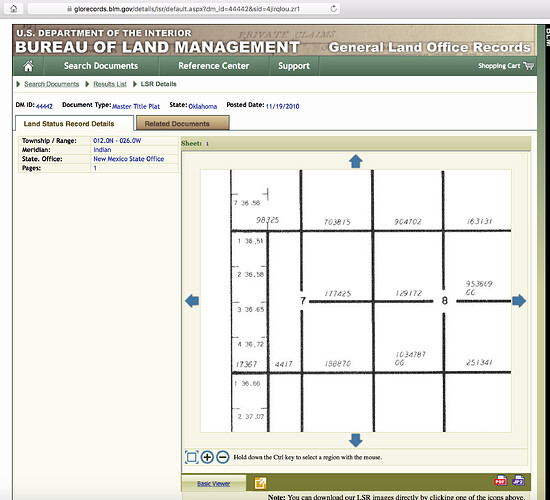
Task: Go to Results List breadcrumb link
Action: point(110,84)
